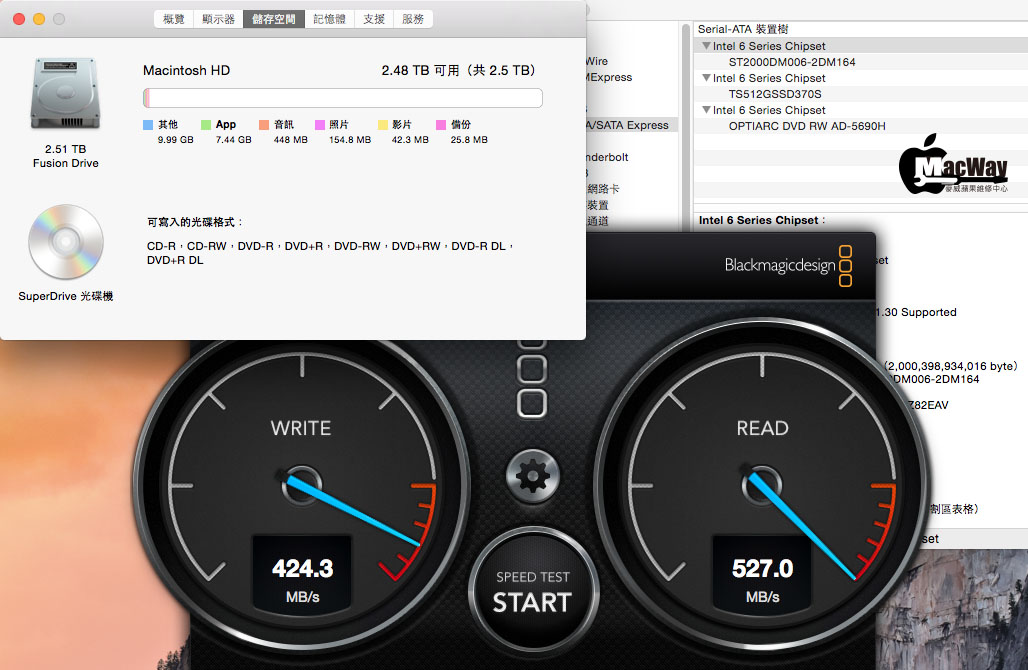This screenshot has width=1028, height=670.
Task: Open the 記憶體 tab
Action: [329, 19]
